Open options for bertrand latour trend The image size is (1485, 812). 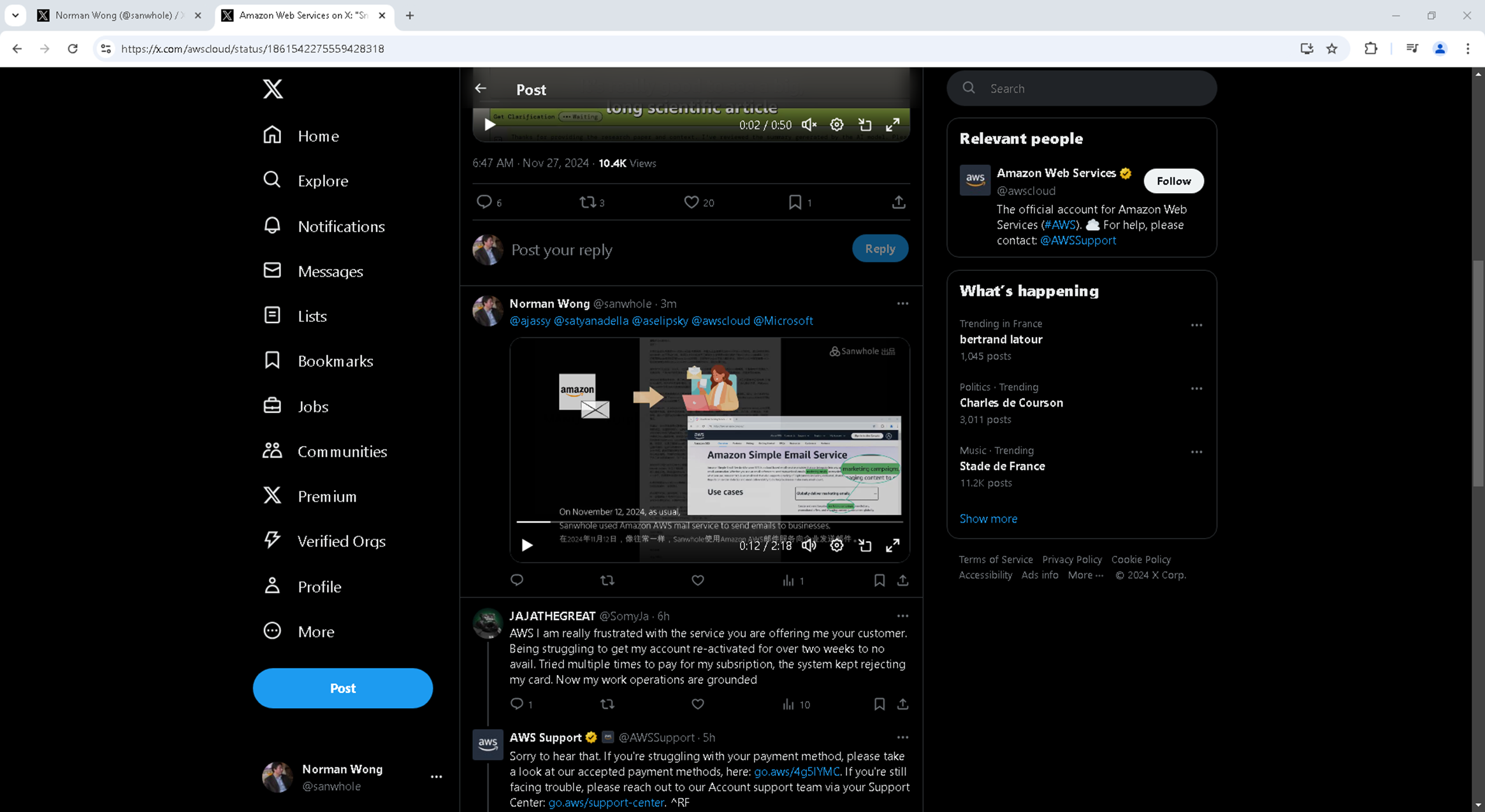(x=1196, y=325)
